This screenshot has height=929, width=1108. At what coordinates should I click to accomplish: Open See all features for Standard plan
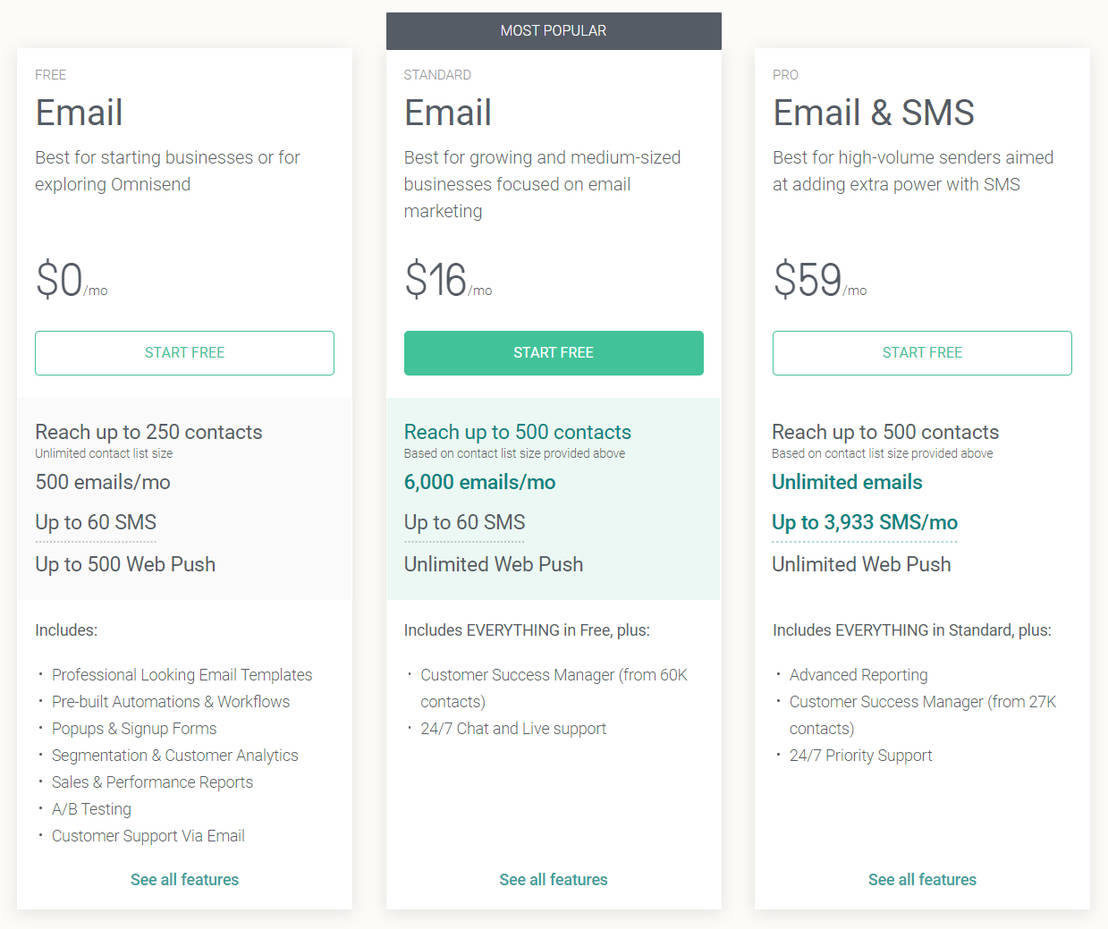point(553,880)
